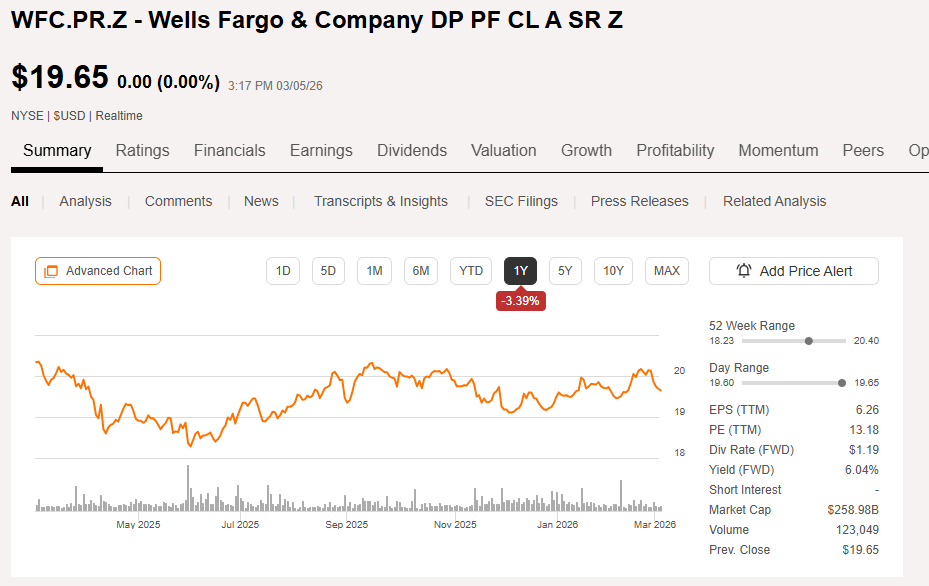Open Transcripts & Insights filter

pos(381,201)
